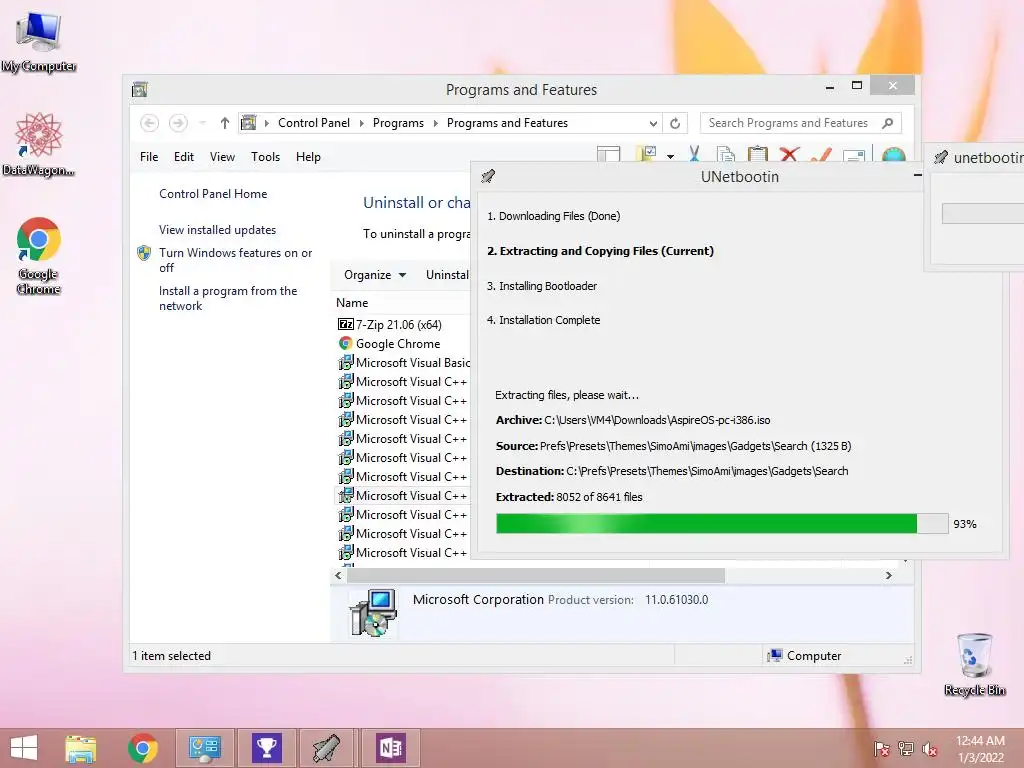Image resolution: width=1024 pixels, height=768 pixels.
Task: Click the search magnifier icon
Action: pos(888,123)
